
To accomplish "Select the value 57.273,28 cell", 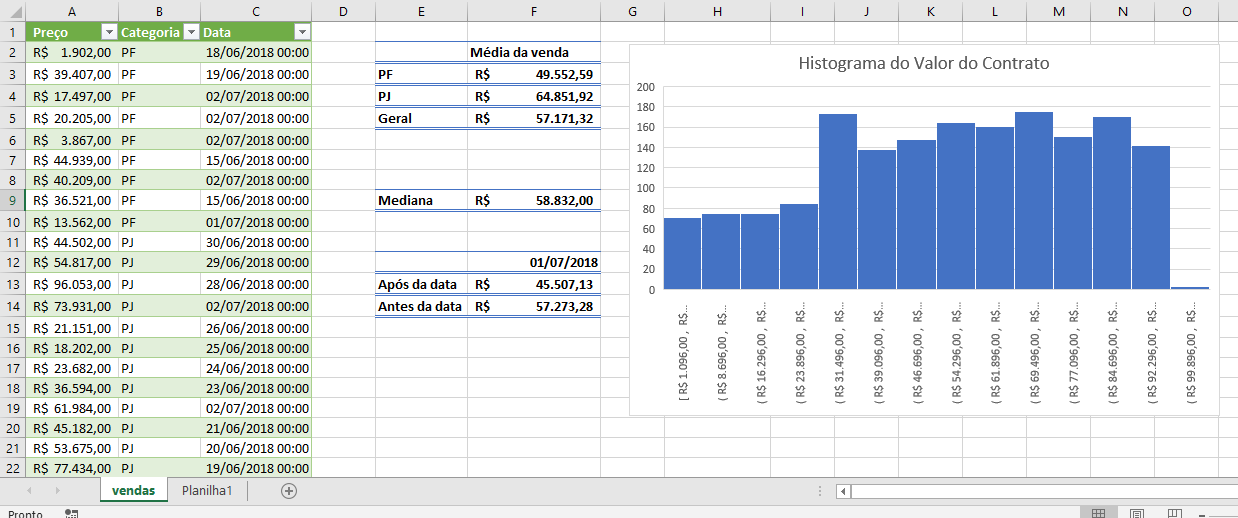I will point(534,306).
